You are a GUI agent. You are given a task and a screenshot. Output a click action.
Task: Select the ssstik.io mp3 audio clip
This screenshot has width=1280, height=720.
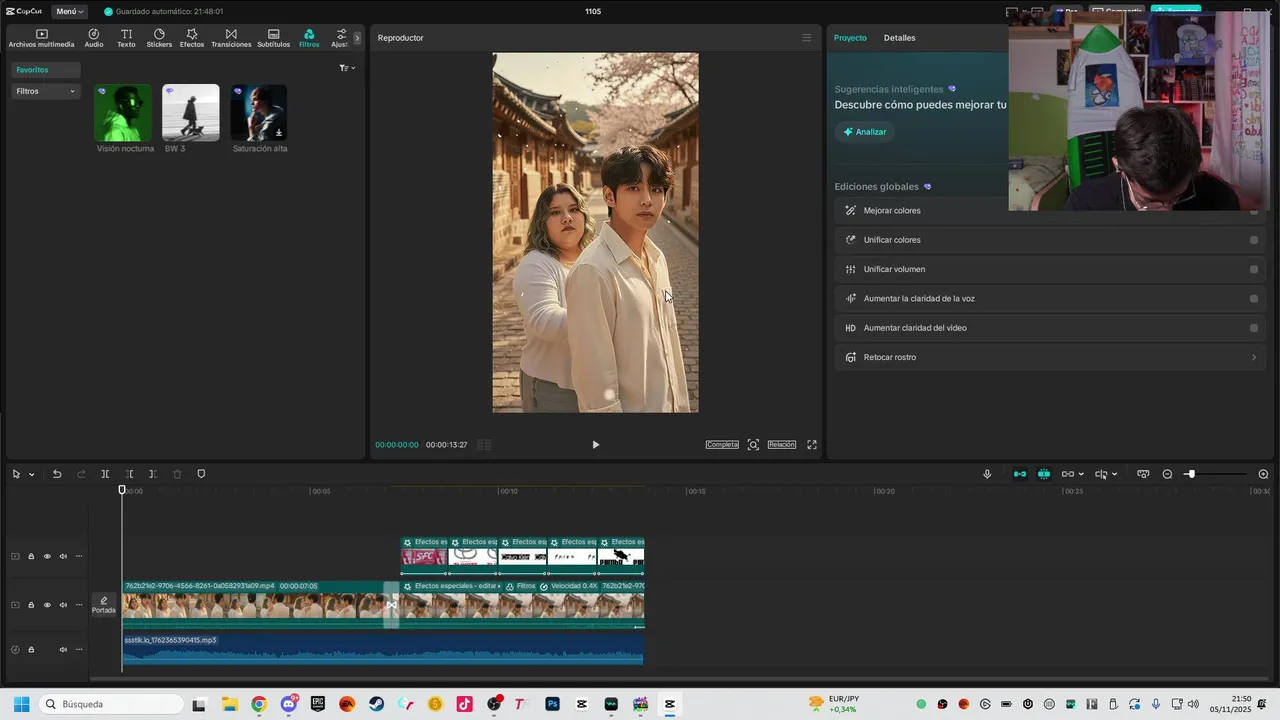click(x=383, y=649)
